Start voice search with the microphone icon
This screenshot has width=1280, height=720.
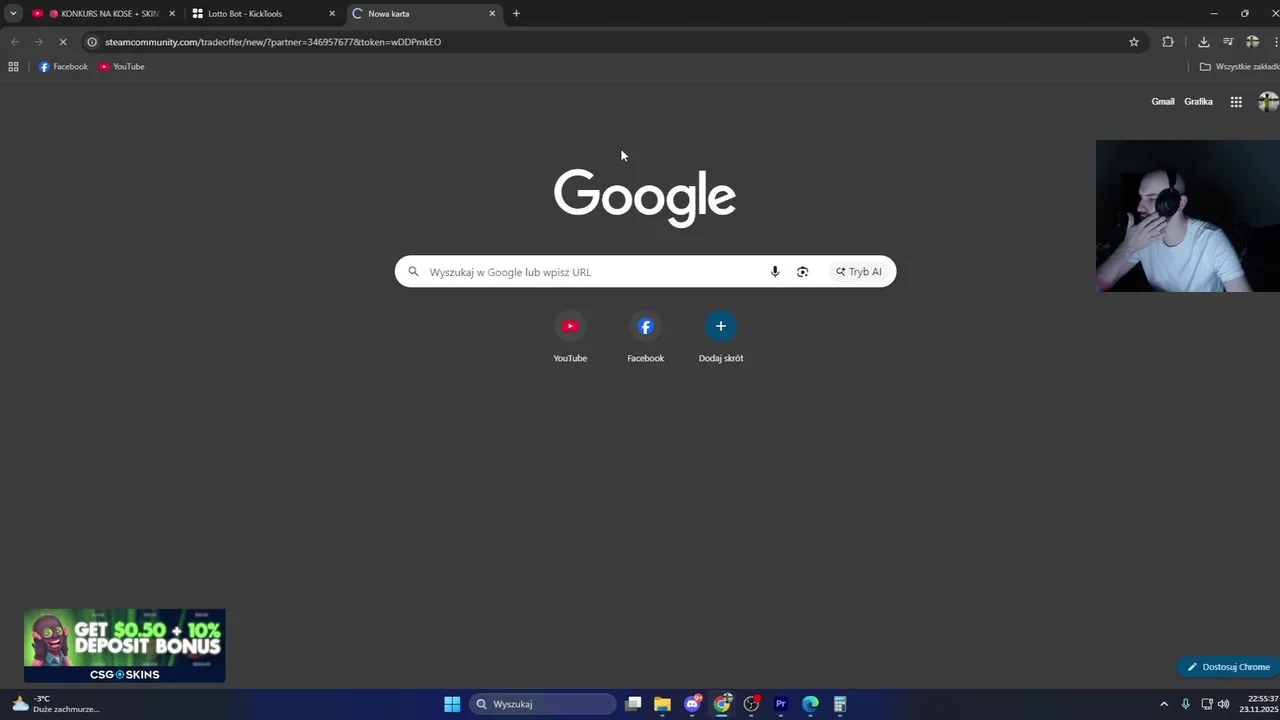click(x=775, y=272)
